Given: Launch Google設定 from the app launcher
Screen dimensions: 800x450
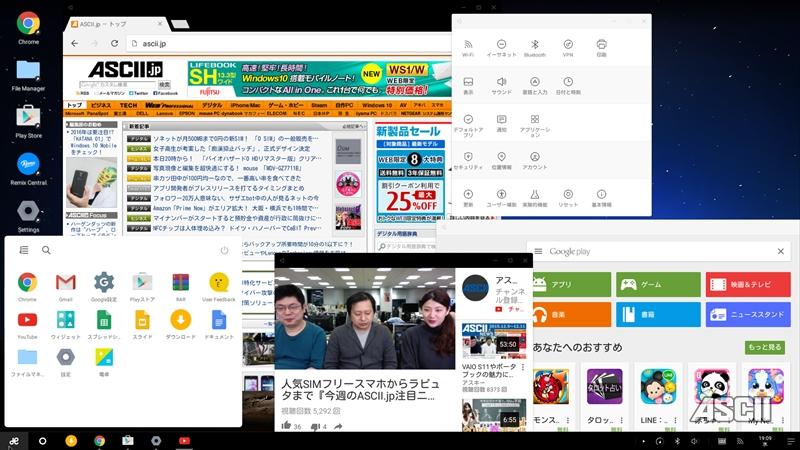Looking at the screenshot, I should tap(104, 287).
